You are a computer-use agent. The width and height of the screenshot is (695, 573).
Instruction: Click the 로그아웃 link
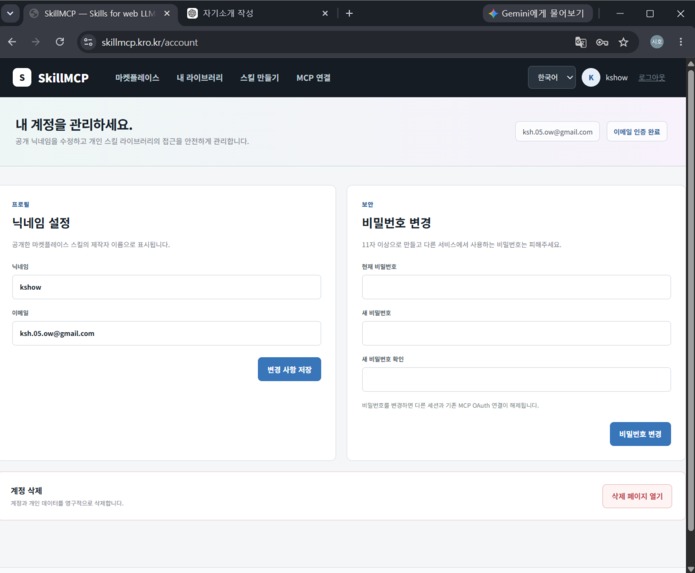[652, 78]
